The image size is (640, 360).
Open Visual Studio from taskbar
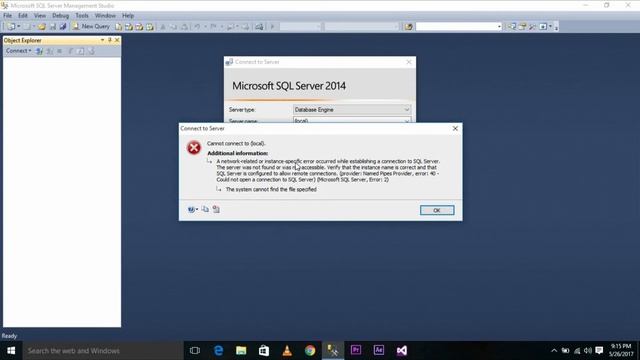click(x=402, y=351)
